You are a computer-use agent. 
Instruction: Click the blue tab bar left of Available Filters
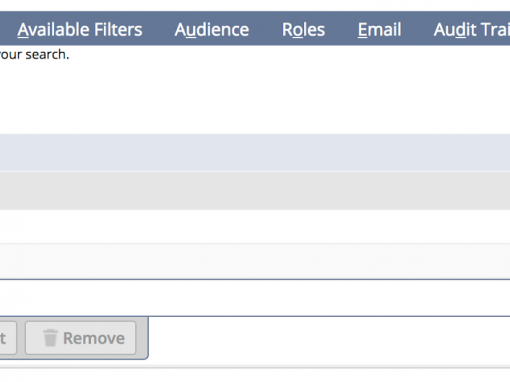coord(8,28)
